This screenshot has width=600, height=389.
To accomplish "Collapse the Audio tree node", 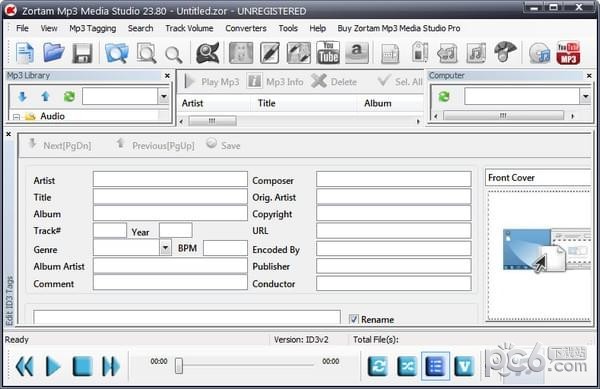I will click(16, 117).
